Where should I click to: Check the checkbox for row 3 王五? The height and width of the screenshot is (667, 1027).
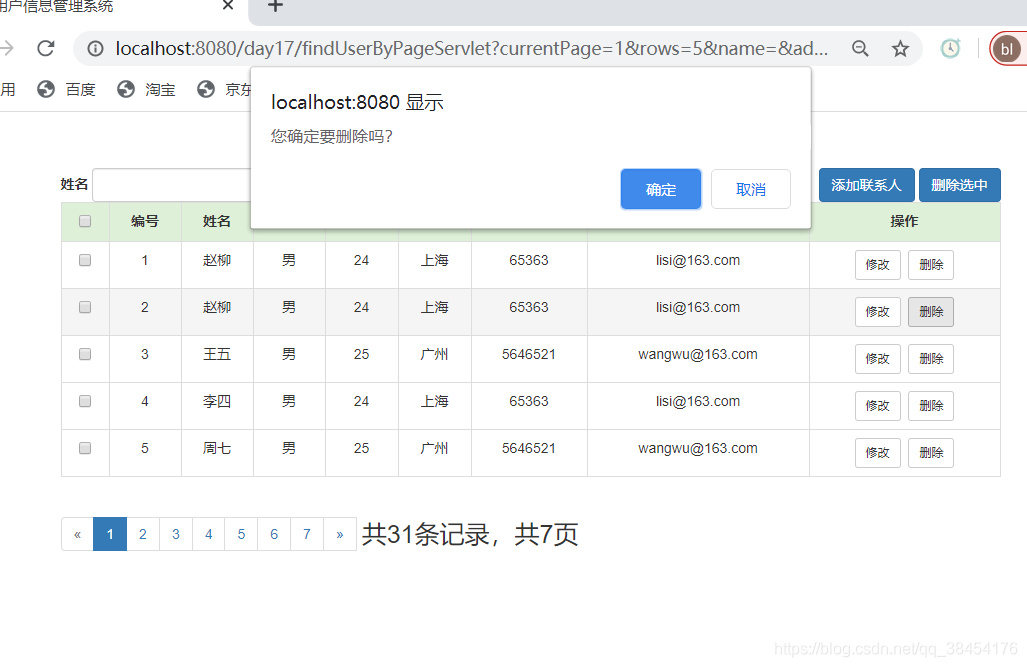pyautogui.click(x=85, y=354)
